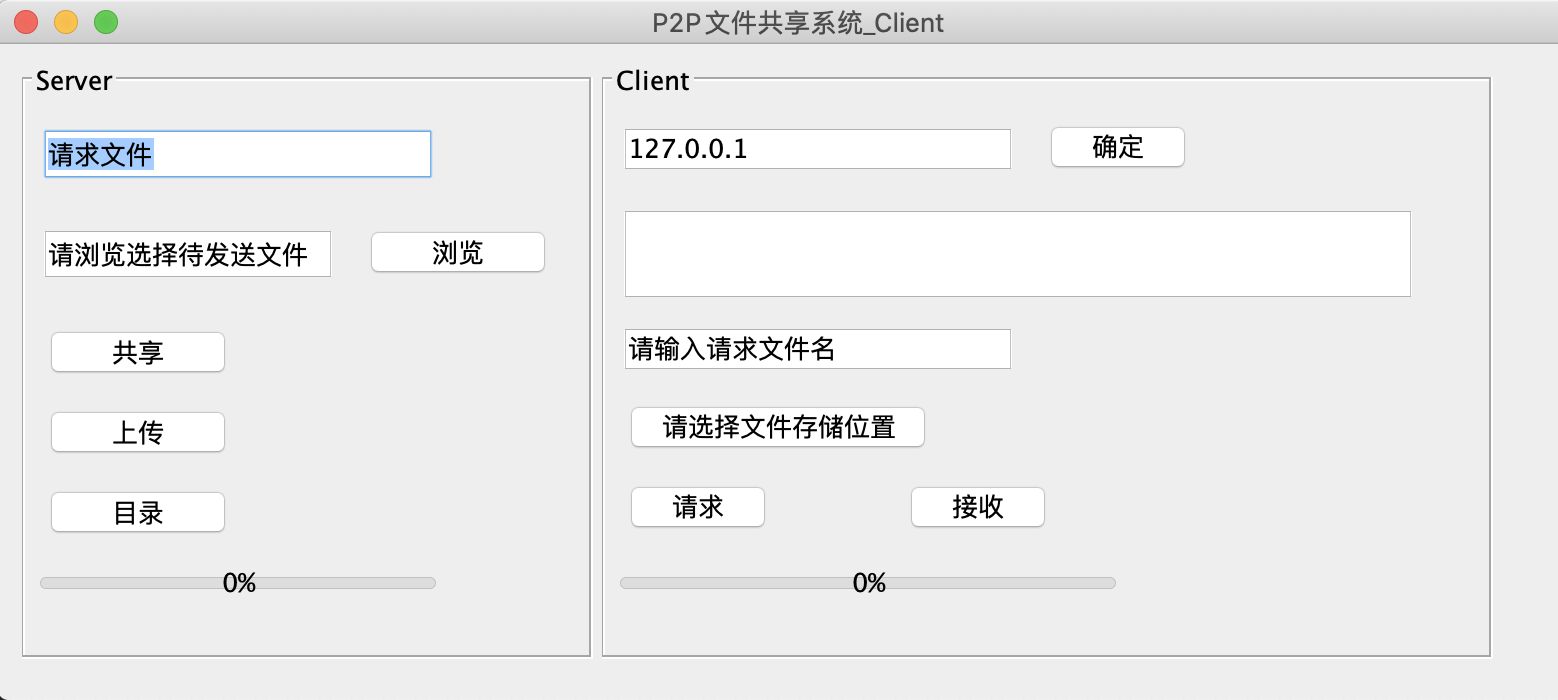Click the 上传 upload button
This screenshot has width=1558, height=700.
point(138,432)
